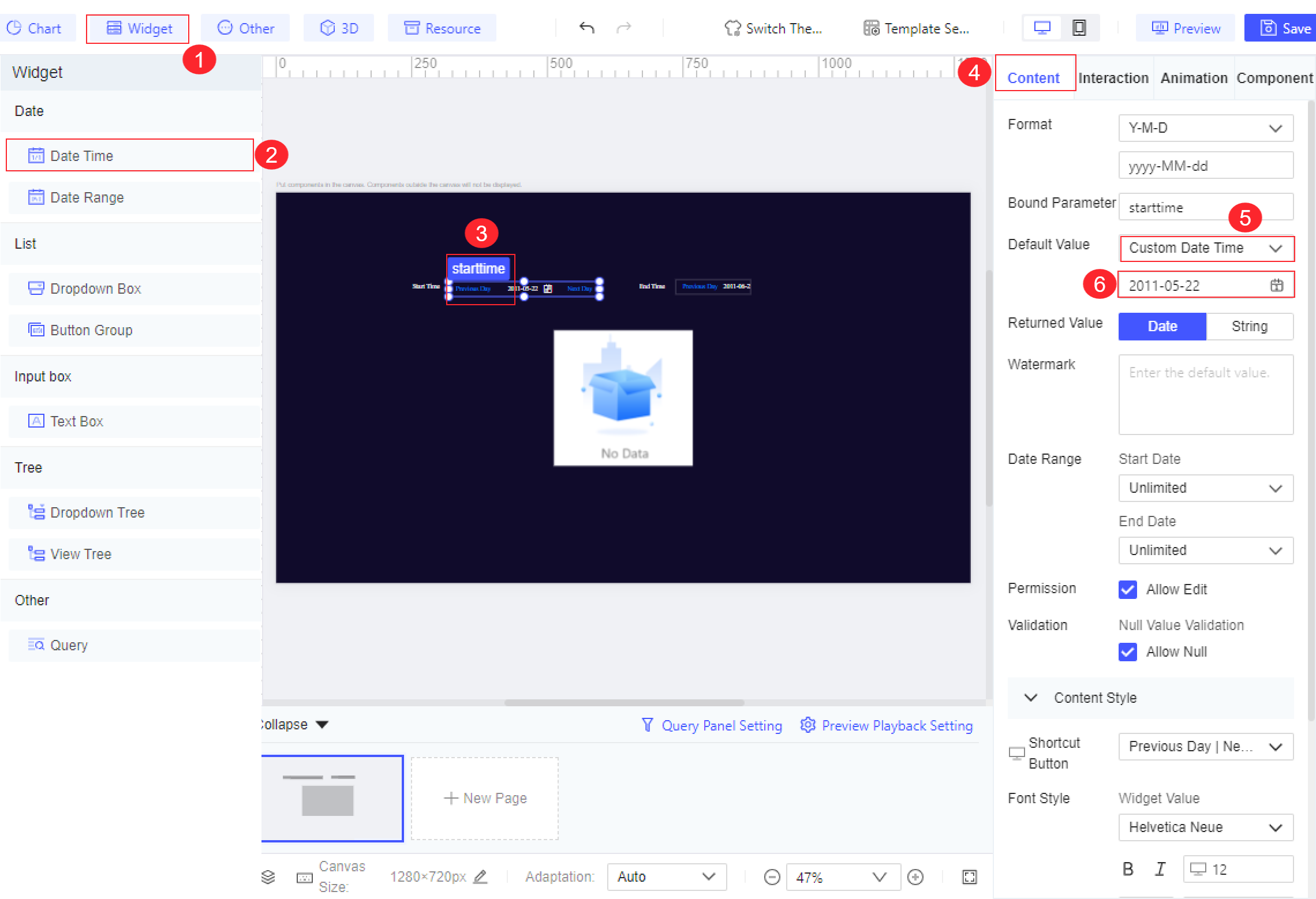1316x899 pixels.
Task: Toggle the Allow Edit checkbox
Action: coord(1127,589)
